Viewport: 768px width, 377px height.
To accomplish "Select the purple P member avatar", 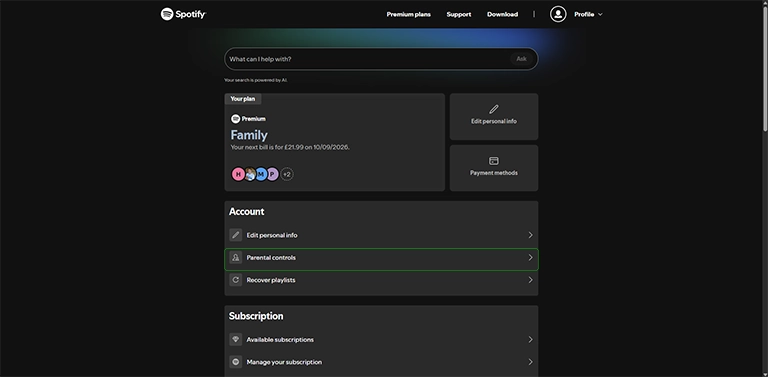I will point(272,174).
